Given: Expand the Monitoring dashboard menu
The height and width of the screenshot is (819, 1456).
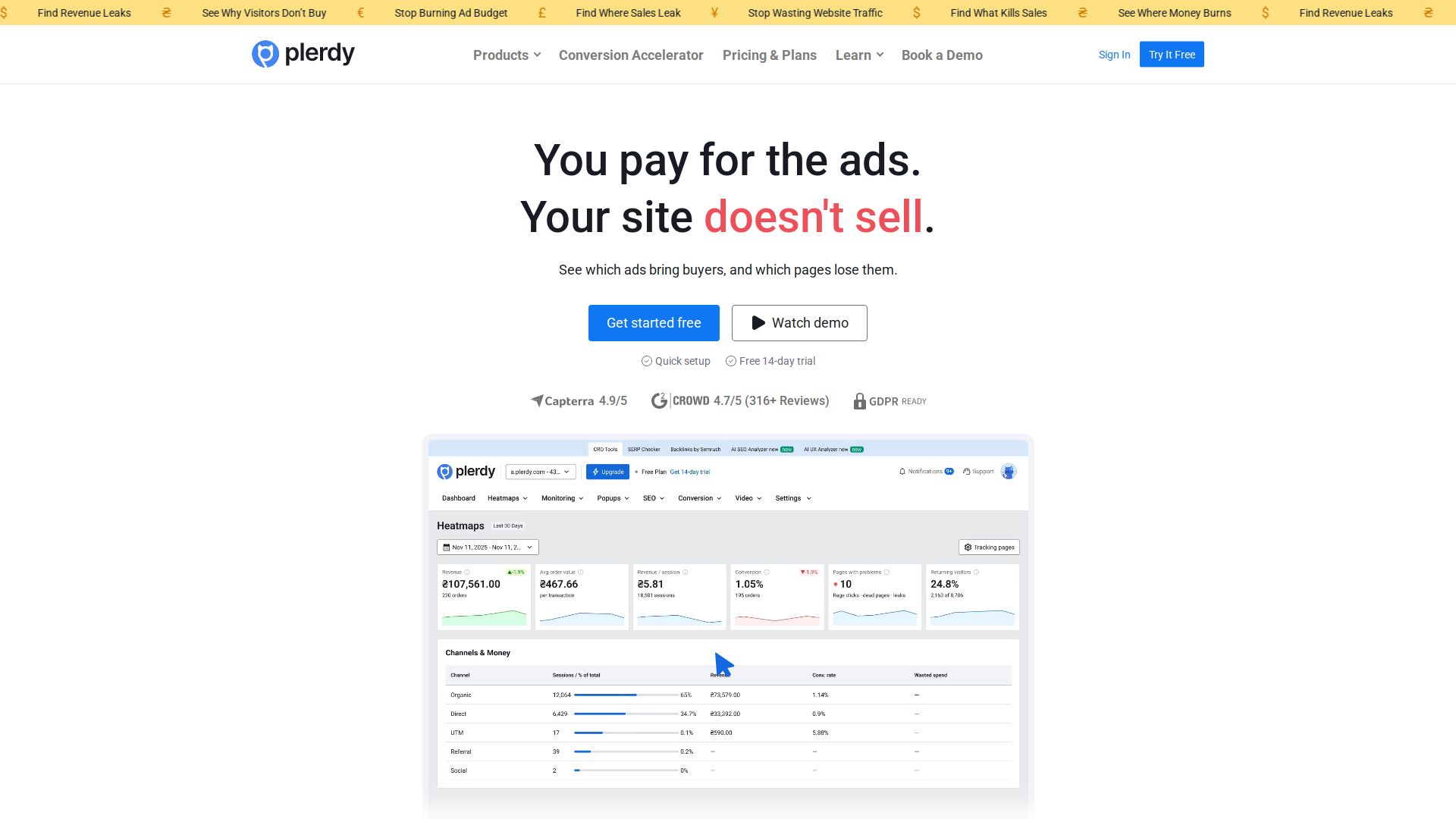Looking at the screenshot, I should click(x=562, y=498).
